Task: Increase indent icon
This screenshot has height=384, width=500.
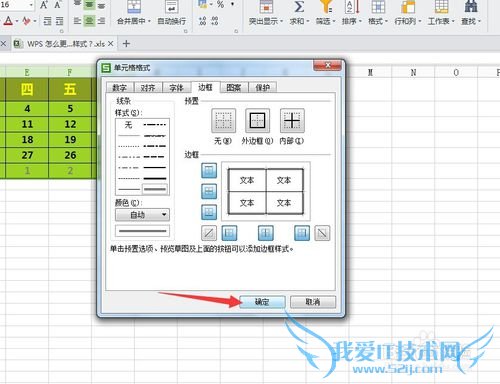Action: pyautogui.click(x=59, y=21)
